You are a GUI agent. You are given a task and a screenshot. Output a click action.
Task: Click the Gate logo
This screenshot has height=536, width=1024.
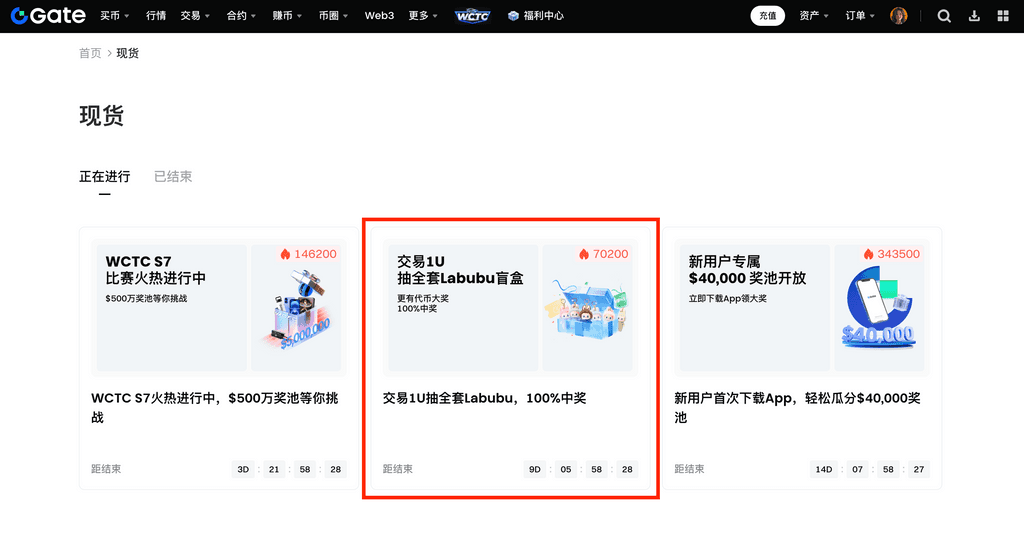pyautogui.click(x=48, y=16)
